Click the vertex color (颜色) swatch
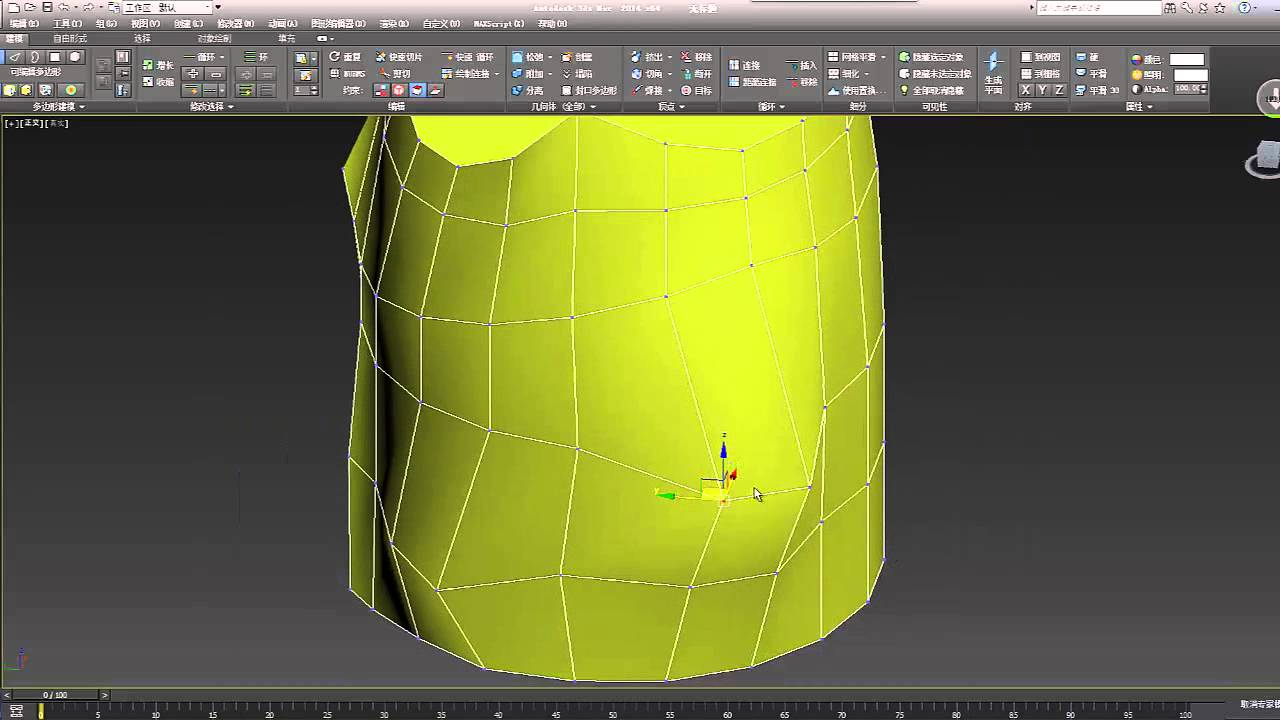Image resolution: width=1280 pixels, height=720 pixels. coord(1187,59)
